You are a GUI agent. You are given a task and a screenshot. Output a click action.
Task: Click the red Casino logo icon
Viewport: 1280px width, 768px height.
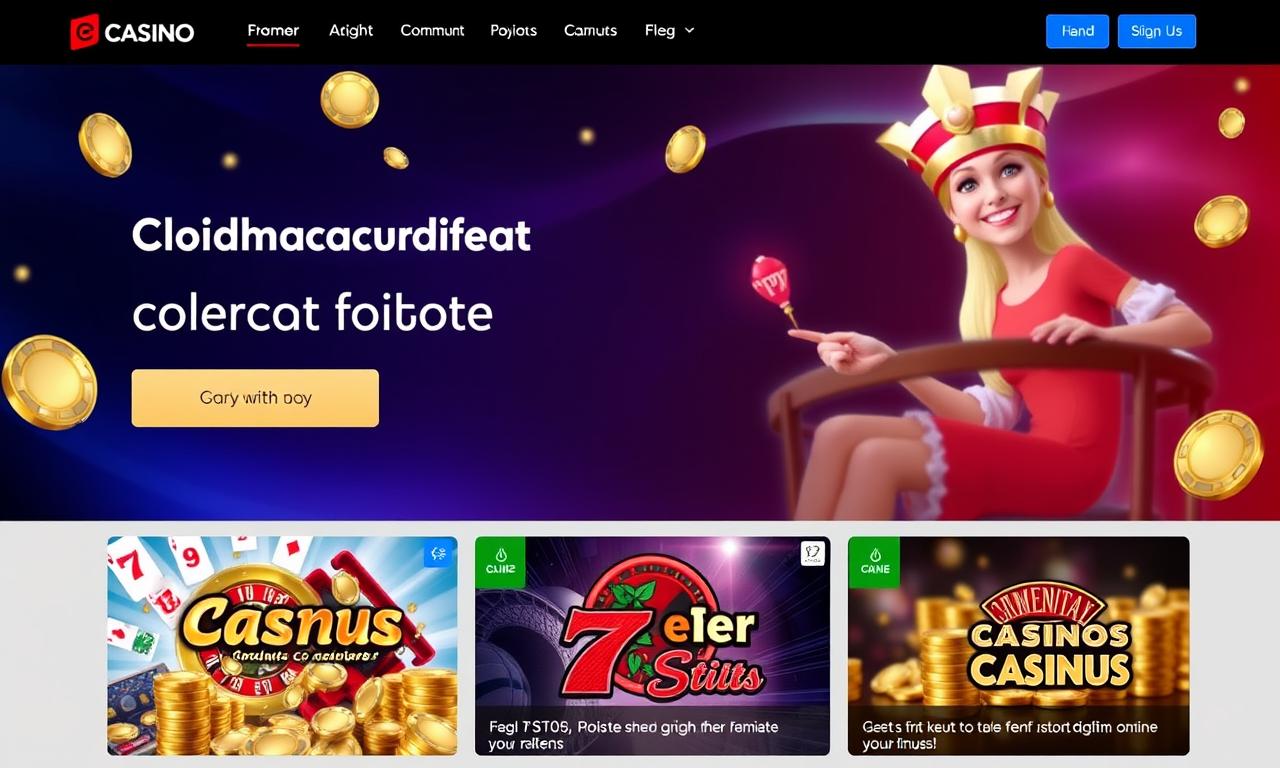(x=85, y=32)
